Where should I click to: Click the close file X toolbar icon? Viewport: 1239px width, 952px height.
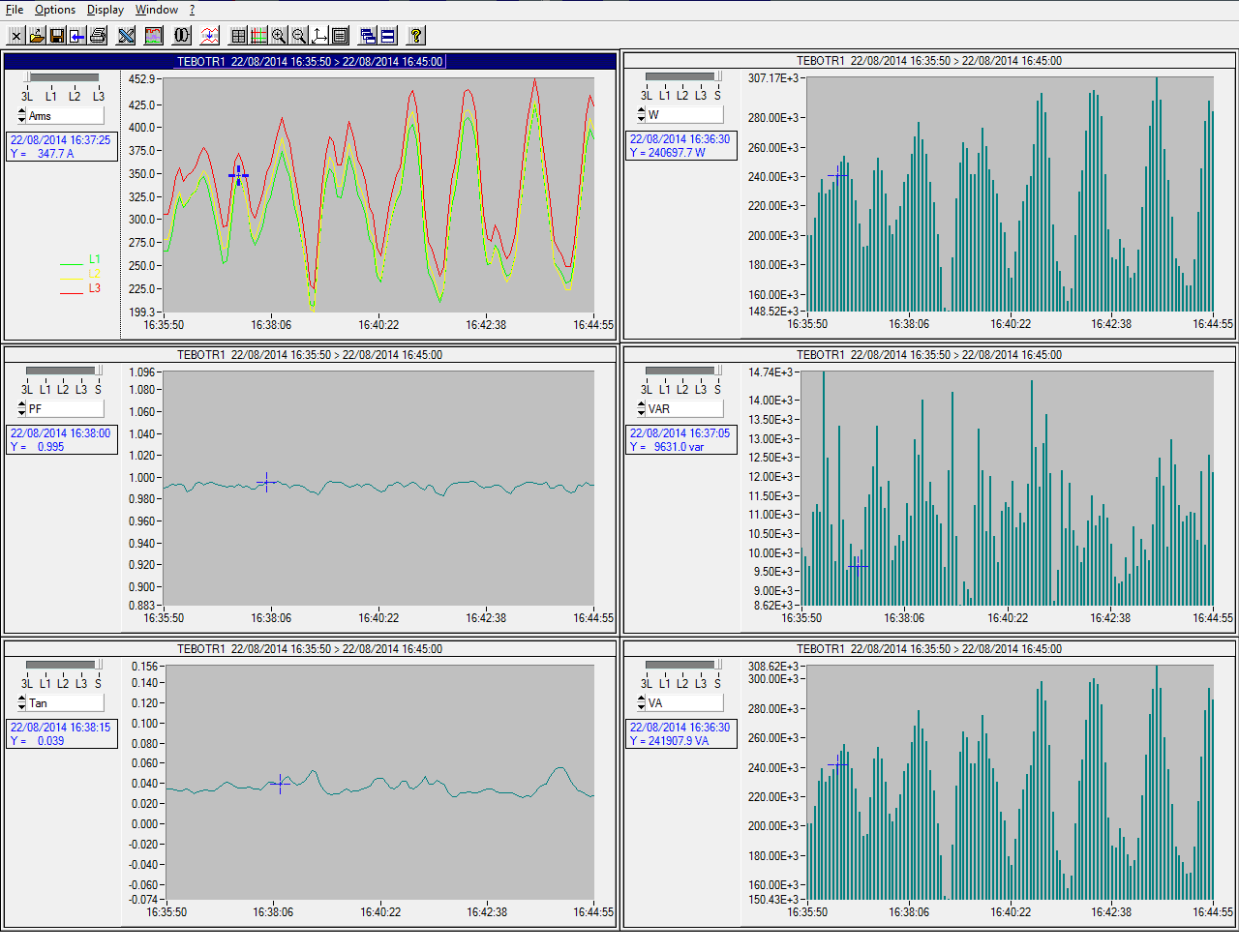tap(16, 36)
